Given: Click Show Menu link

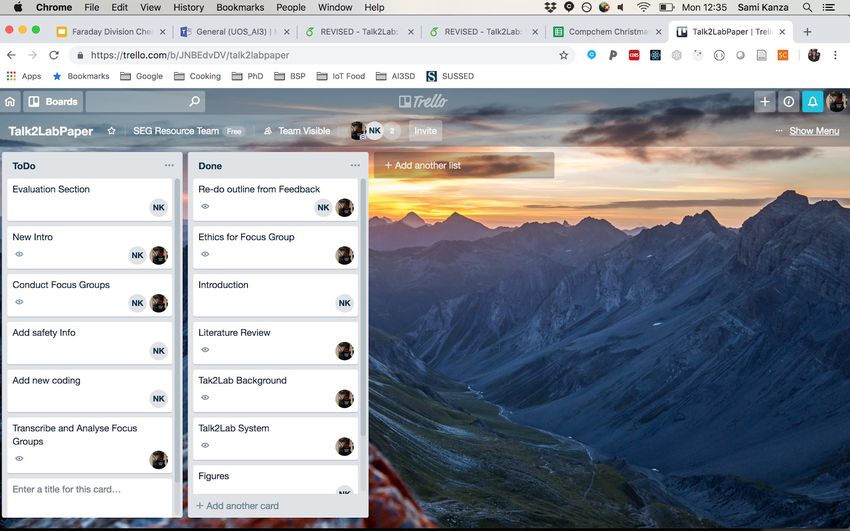Looking at the screenshot, I should click(814, 131).
